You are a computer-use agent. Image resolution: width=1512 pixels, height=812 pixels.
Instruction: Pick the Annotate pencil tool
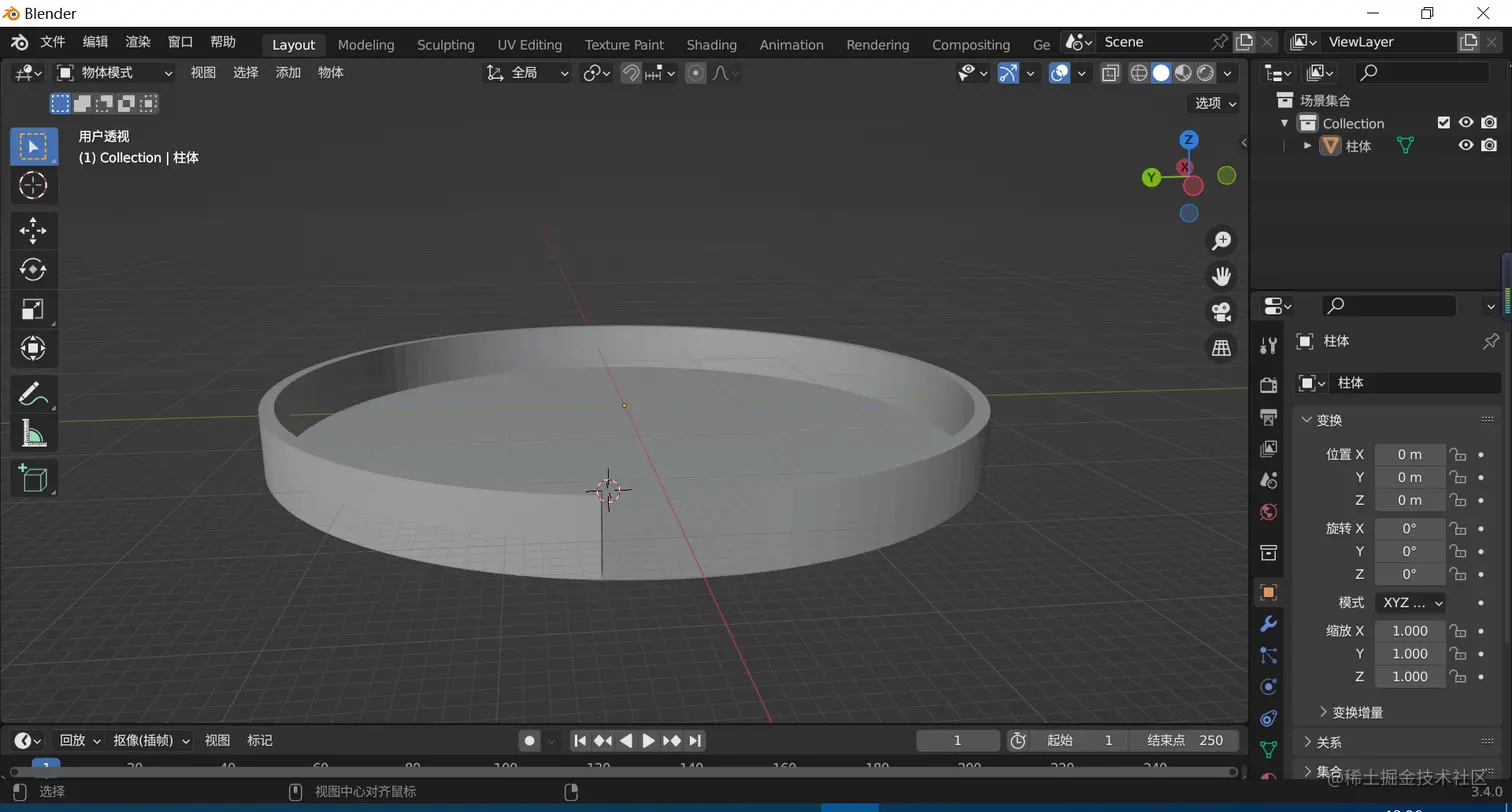(x=33, y=394)
